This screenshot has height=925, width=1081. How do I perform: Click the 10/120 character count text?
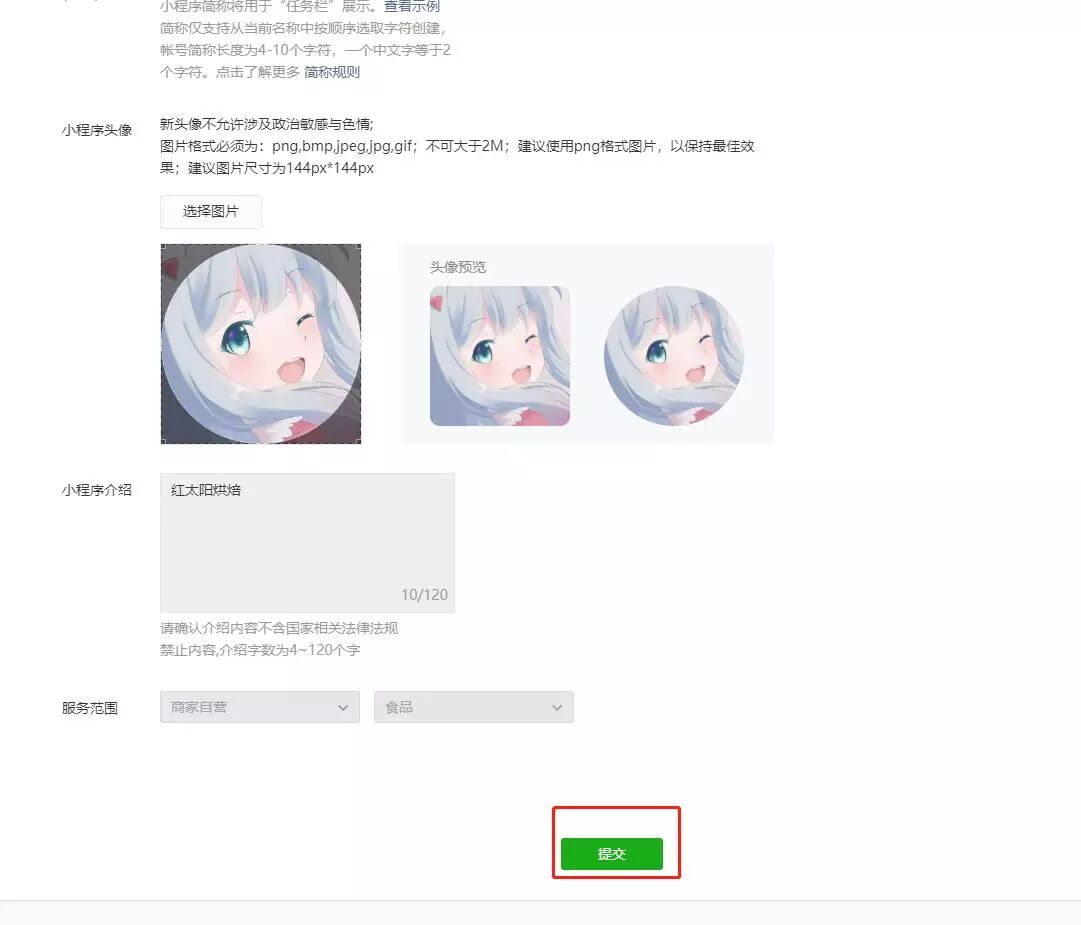click(x=424, y=594)
